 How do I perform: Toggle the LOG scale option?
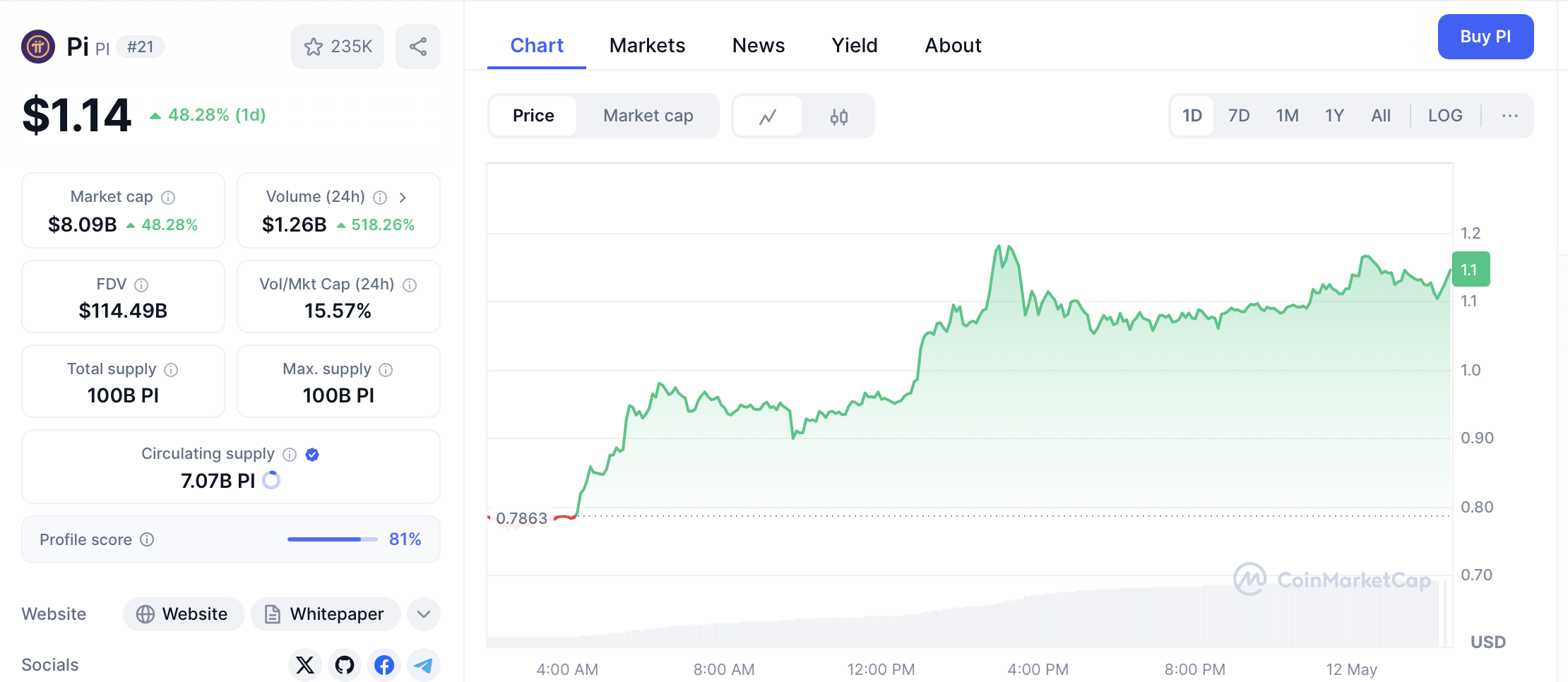(x=1445, y=116)
